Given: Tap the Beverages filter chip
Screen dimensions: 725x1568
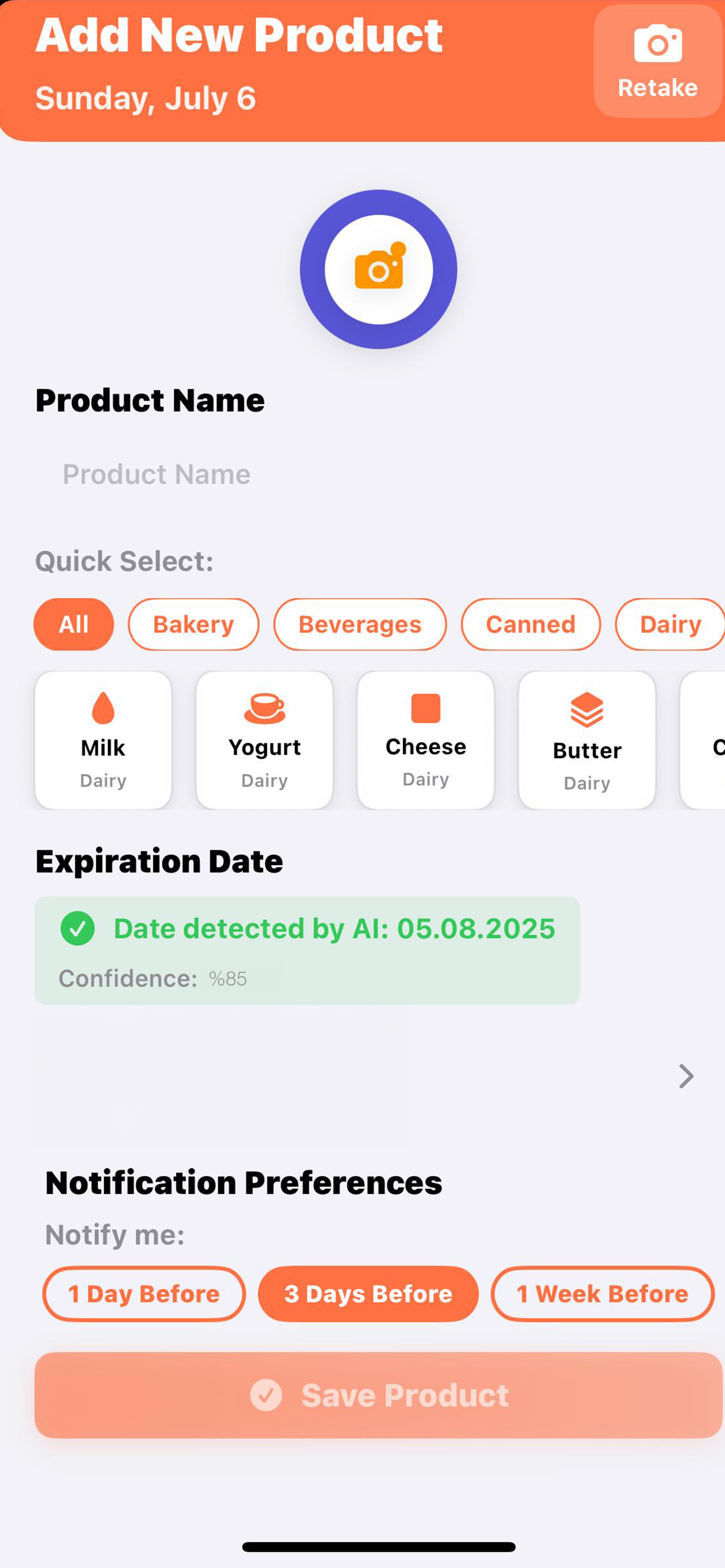Looking at the screenshot, I should [359, 625].
